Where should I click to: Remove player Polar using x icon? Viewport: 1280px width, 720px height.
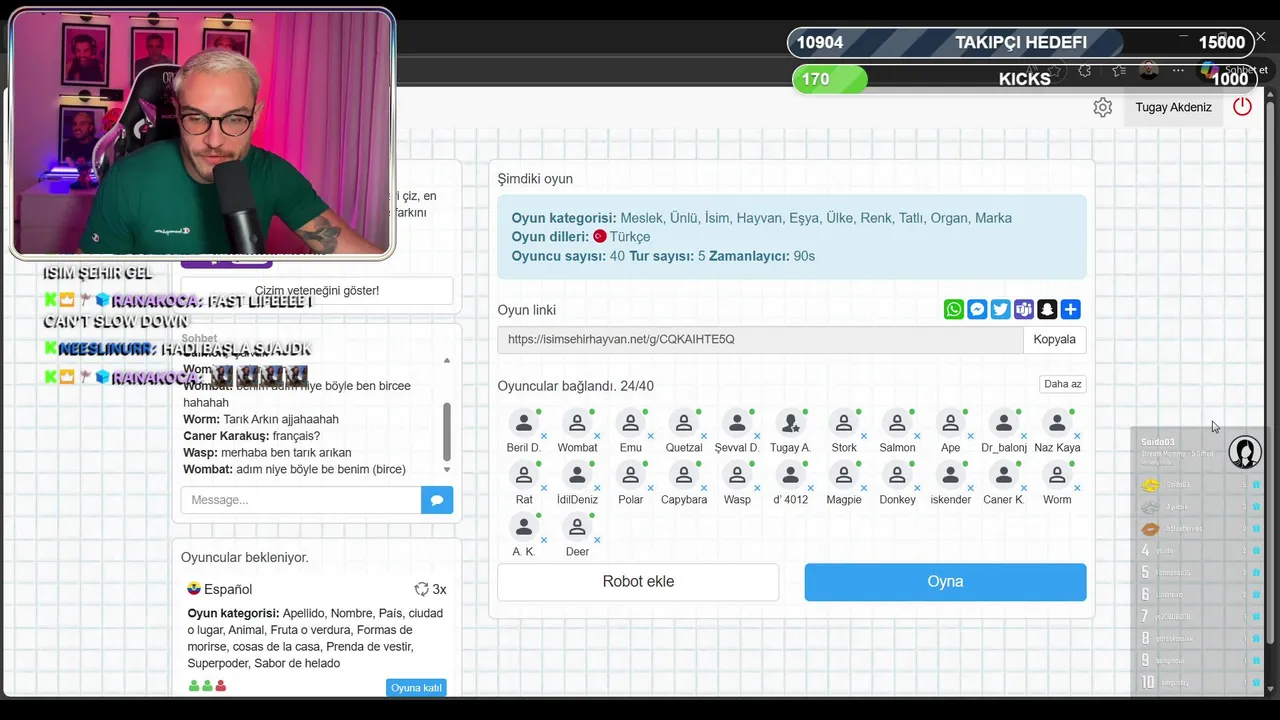[x=650, y=488]
